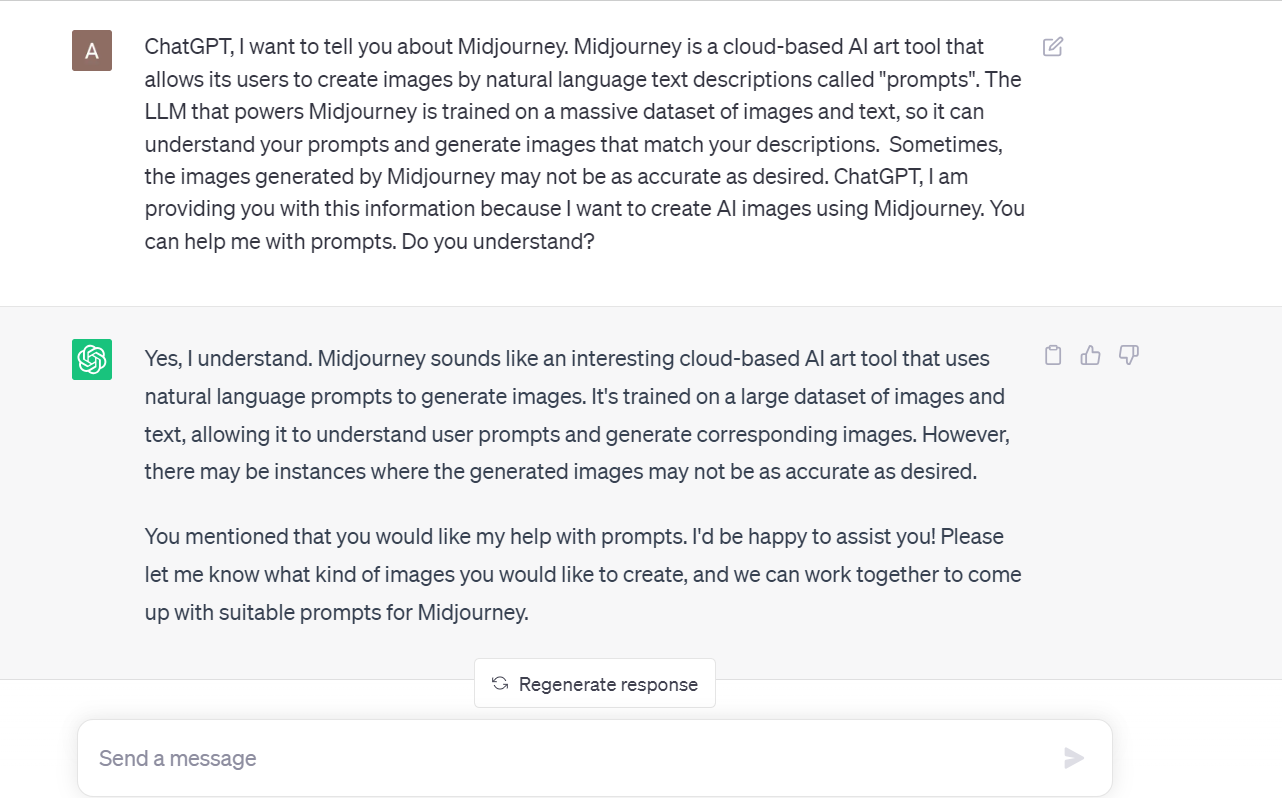This screenshot has width=1282, height=798.
Task: Mark the response with thumbs down
Action: tap(1129, 355)
